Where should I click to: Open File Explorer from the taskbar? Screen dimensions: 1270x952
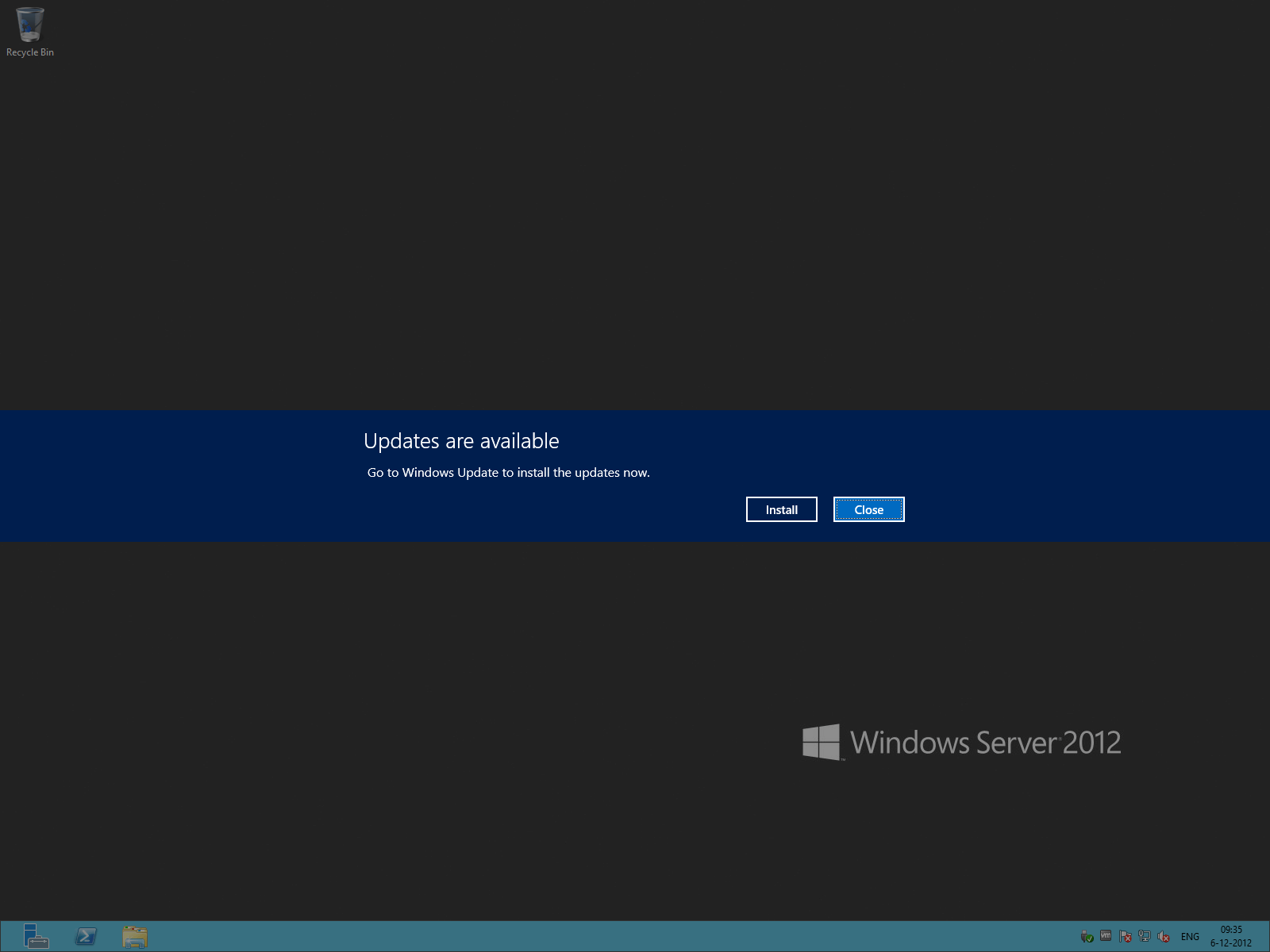(135, 936)
